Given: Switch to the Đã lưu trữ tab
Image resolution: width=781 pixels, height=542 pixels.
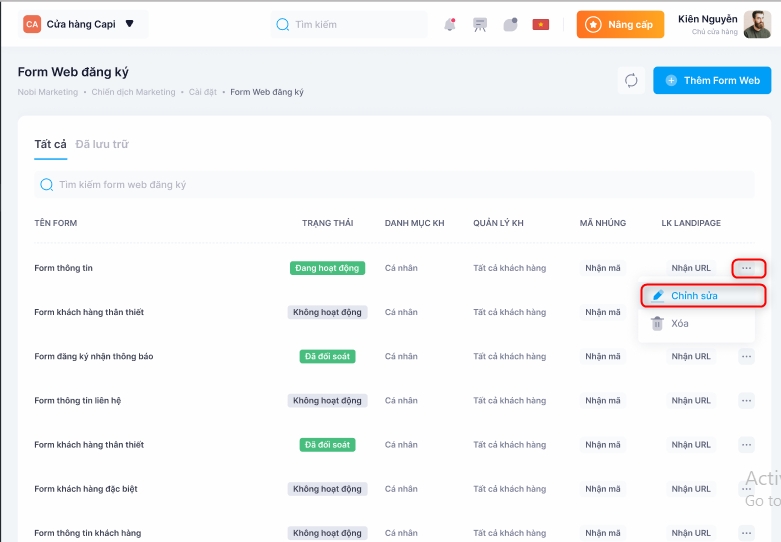Looking at the screenshot, I should pyautogui.click(x=102, y=144).
